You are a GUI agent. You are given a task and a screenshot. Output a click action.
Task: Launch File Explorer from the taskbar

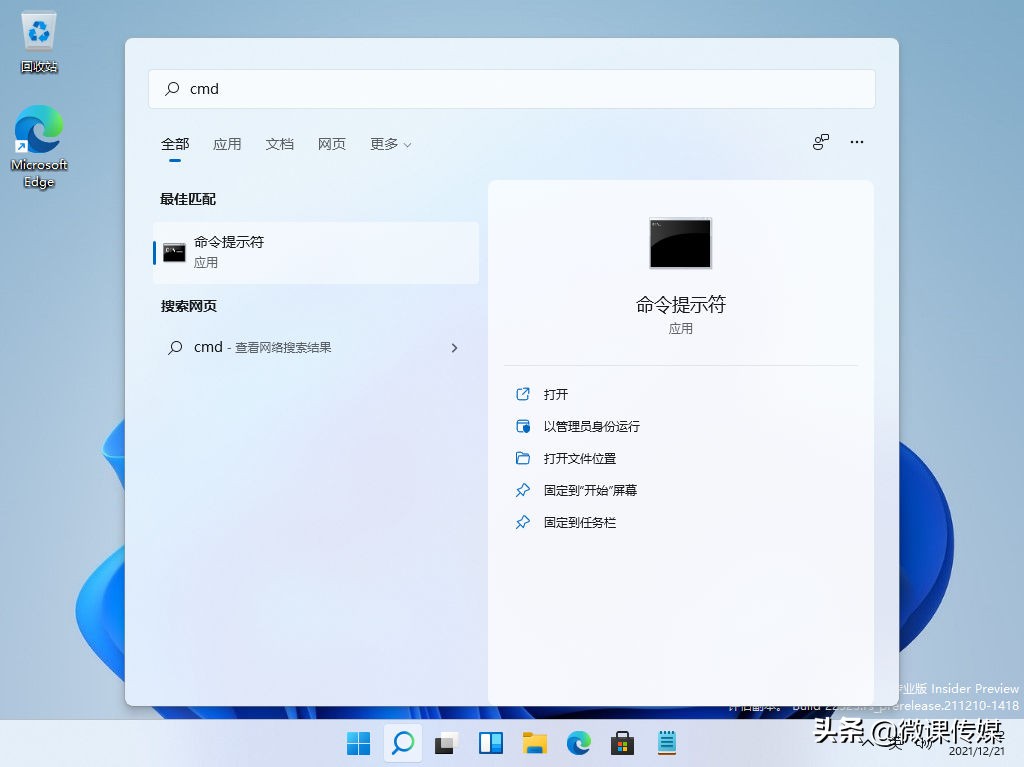[x=533, y=744]
